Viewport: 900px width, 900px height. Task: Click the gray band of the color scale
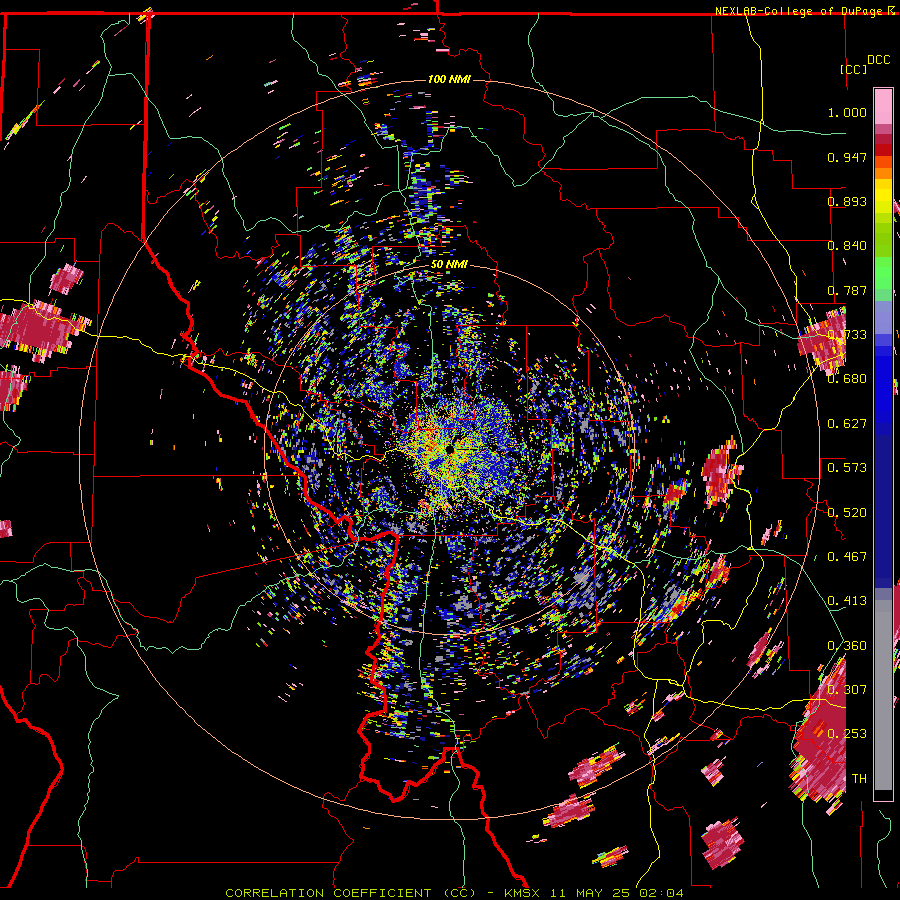pos(883,695)
